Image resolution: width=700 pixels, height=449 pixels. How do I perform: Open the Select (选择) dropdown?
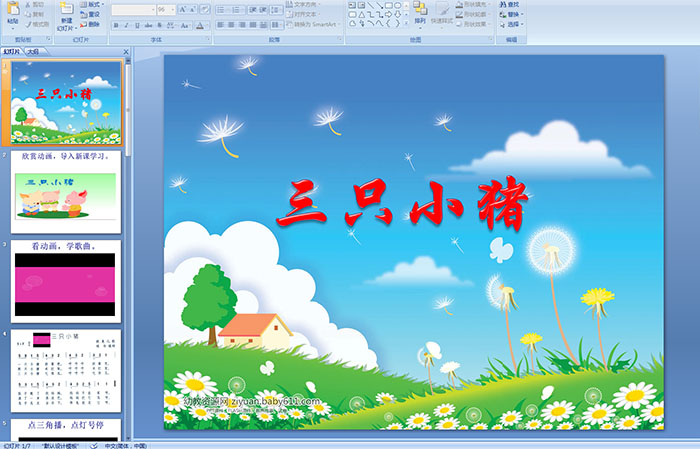tap(513, 24)
